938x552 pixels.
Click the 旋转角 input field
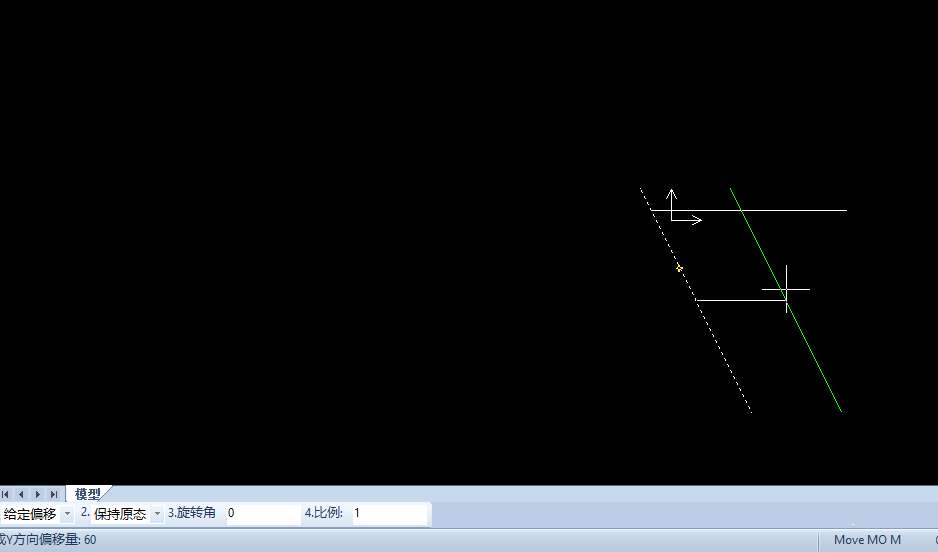(263, 514)
